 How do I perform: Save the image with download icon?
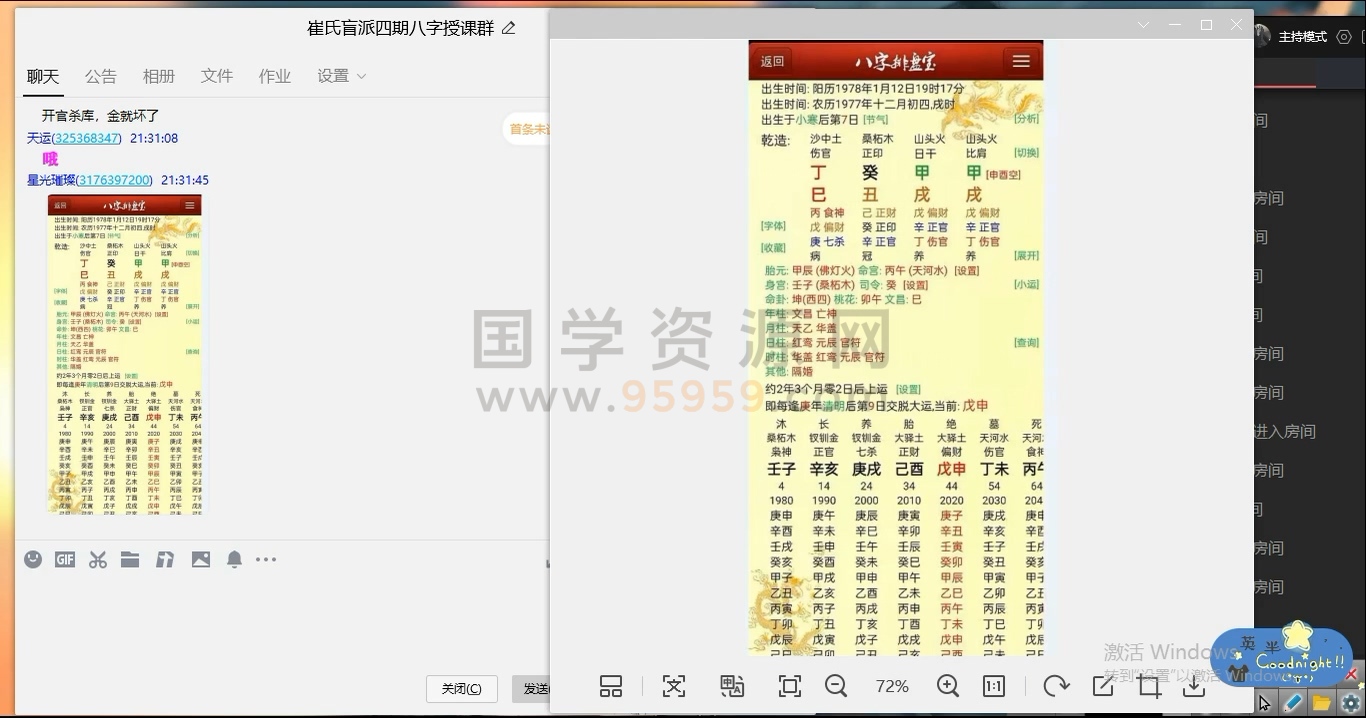(x=1194, y=686)
